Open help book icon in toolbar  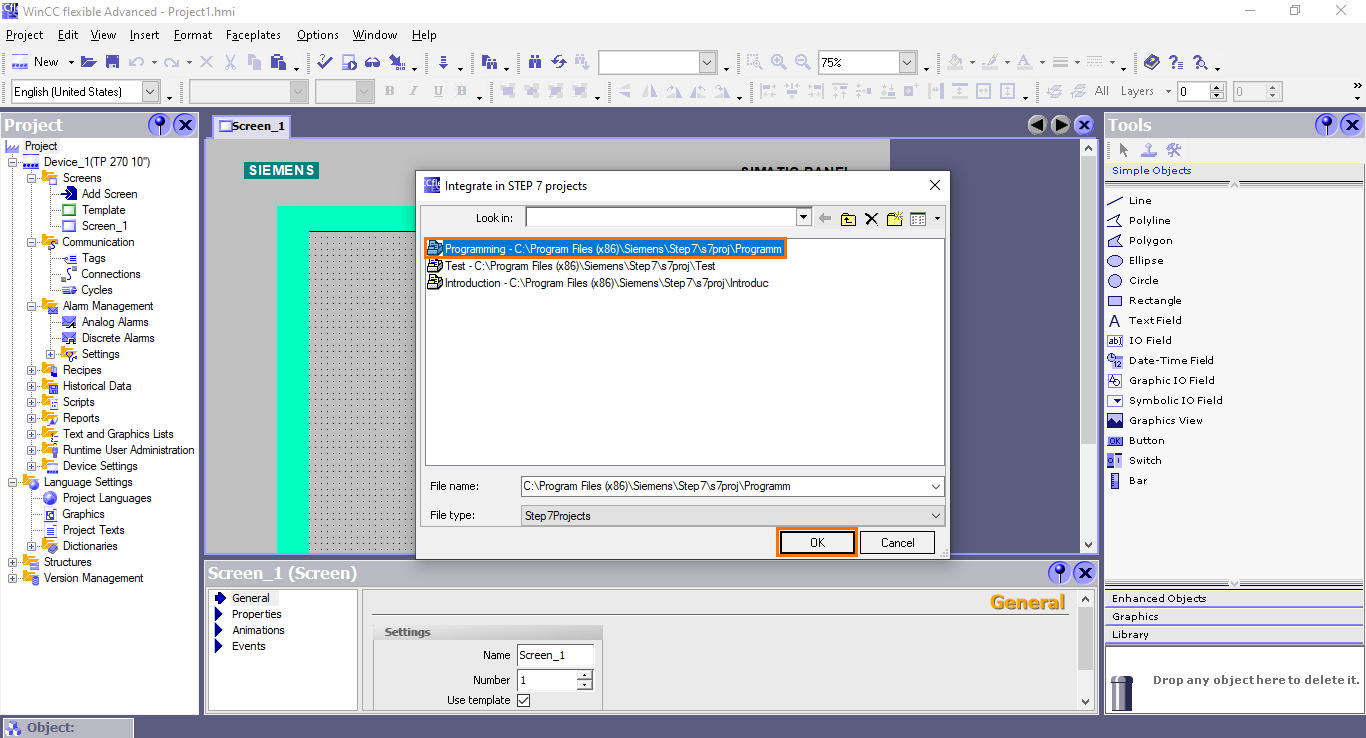point(1152,62)
